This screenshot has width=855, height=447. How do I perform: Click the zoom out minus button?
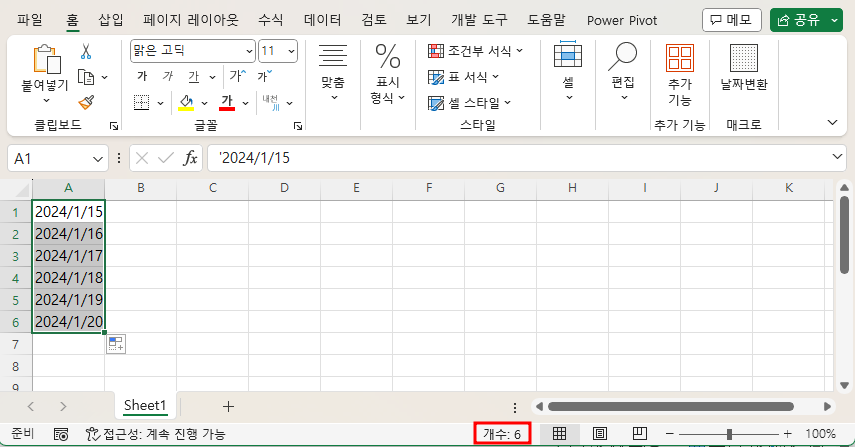click(x=670, y=434)
